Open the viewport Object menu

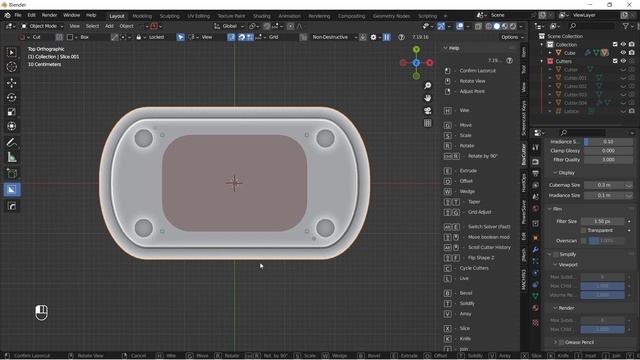tap(126, 26)
